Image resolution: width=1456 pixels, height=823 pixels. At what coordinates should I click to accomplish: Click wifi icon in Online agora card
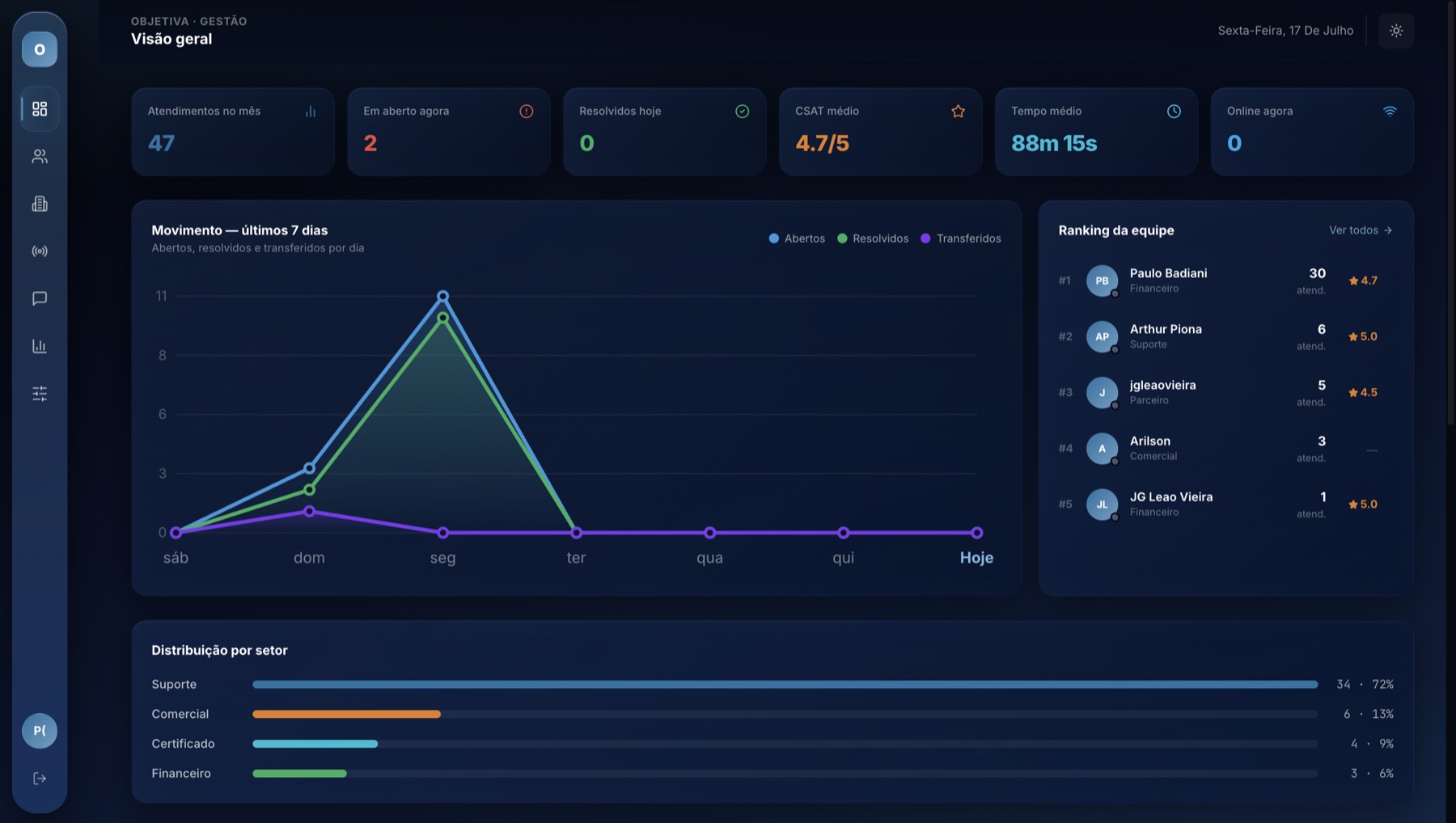[x=1390, y=112]
